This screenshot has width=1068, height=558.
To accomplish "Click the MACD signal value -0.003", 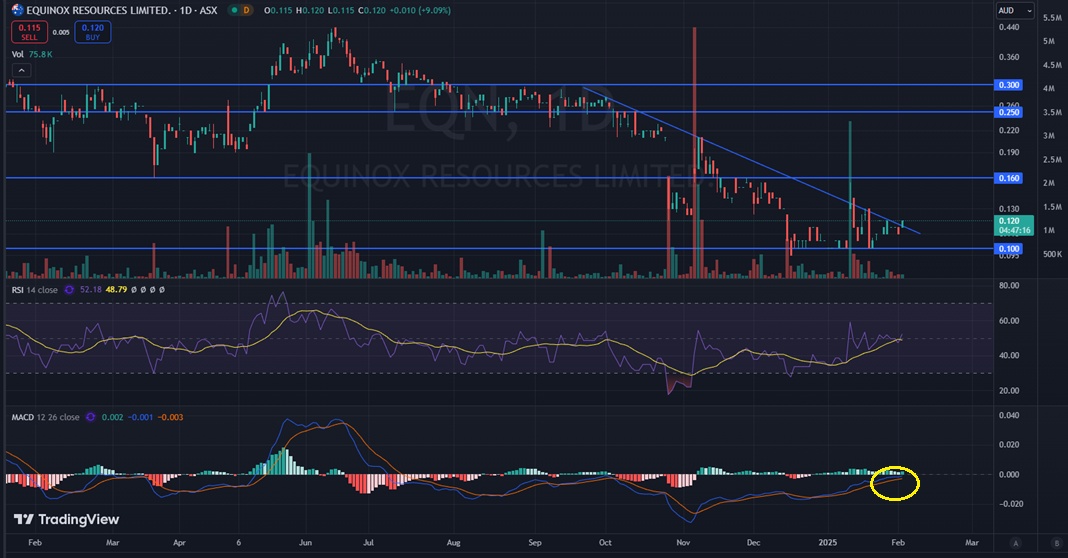I will (170, 417).
